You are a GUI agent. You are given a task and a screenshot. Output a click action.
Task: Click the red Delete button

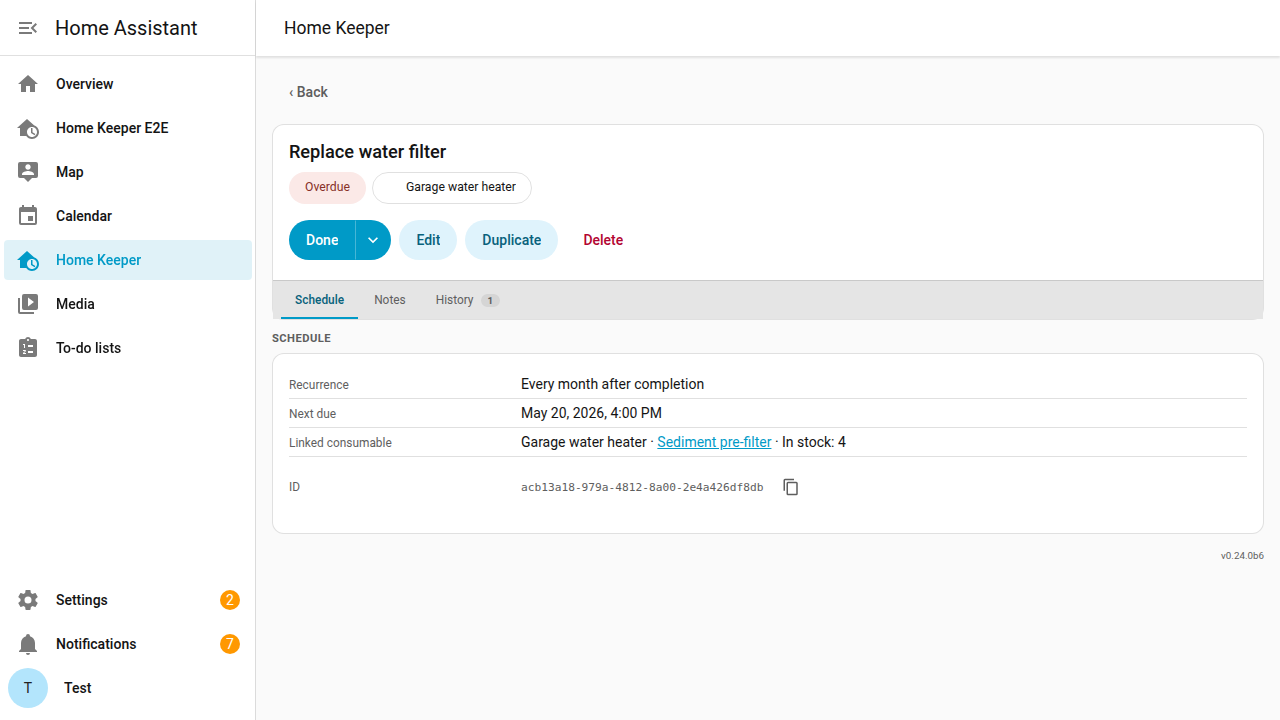[603, 240]
